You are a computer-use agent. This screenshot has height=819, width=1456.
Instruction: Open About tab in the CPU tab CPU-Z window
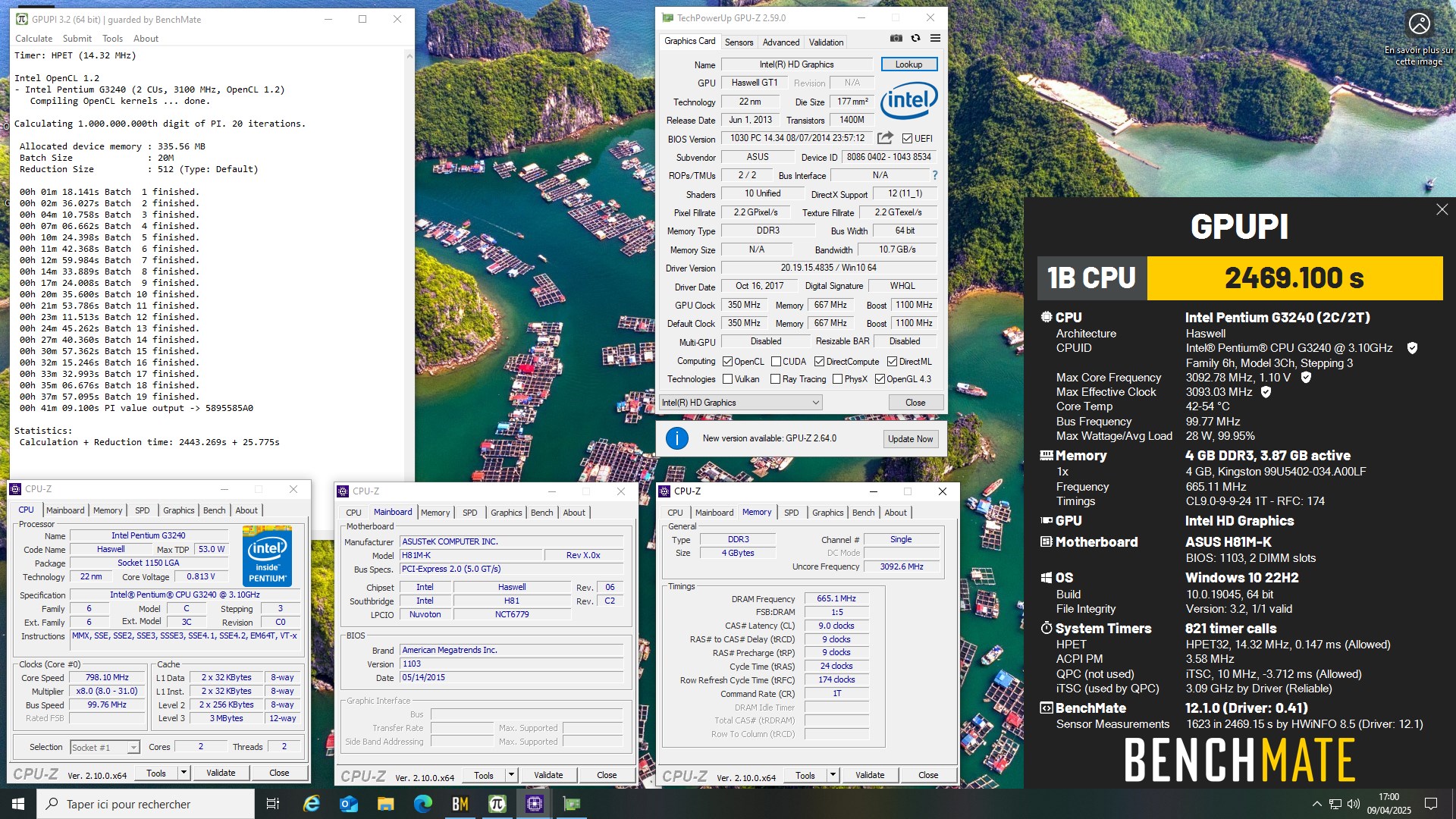pyautogui.click(x=246, y=510)
